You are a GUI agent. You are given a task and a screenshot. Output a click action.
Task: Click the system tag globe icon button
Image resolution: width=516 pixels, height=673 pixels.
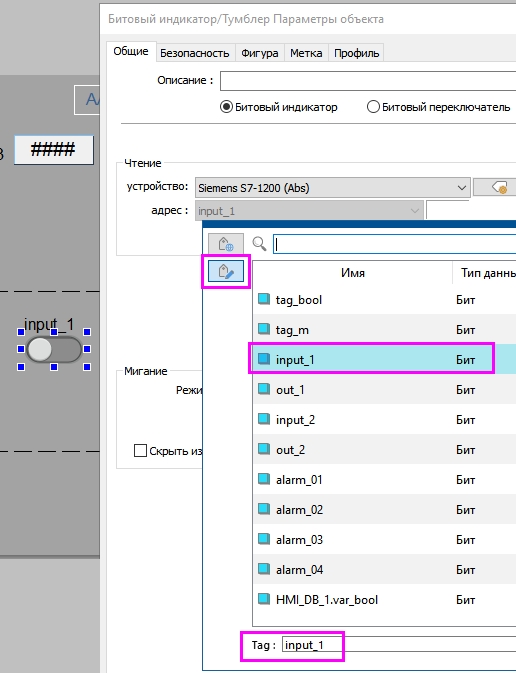[226, 244]
